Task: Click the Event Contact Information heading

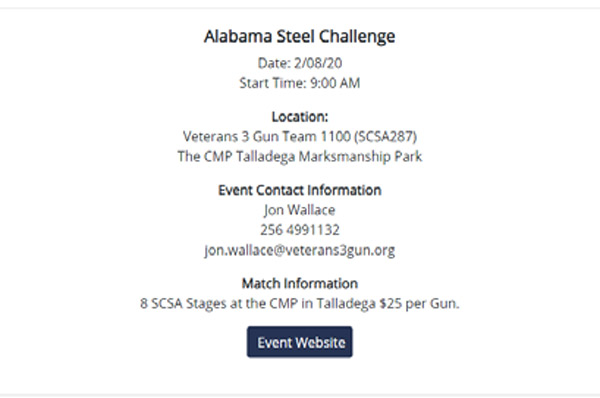Action: pyautogui.click(x=300, y=190)
